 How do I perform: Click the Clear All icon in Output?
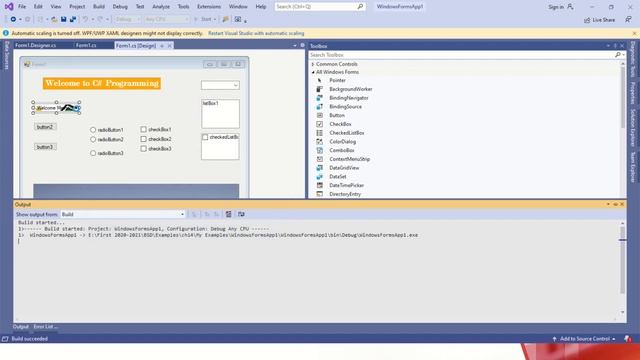tap(229, 214)
